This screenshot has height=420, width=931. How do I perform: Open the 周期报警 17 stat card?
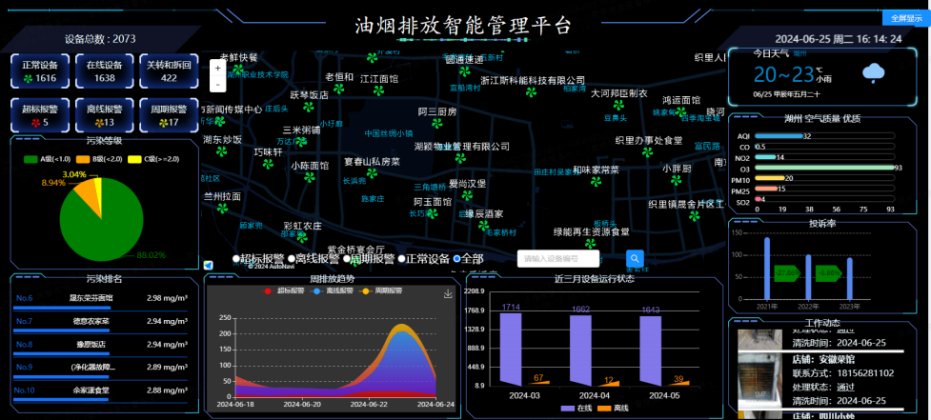(168, 116)
